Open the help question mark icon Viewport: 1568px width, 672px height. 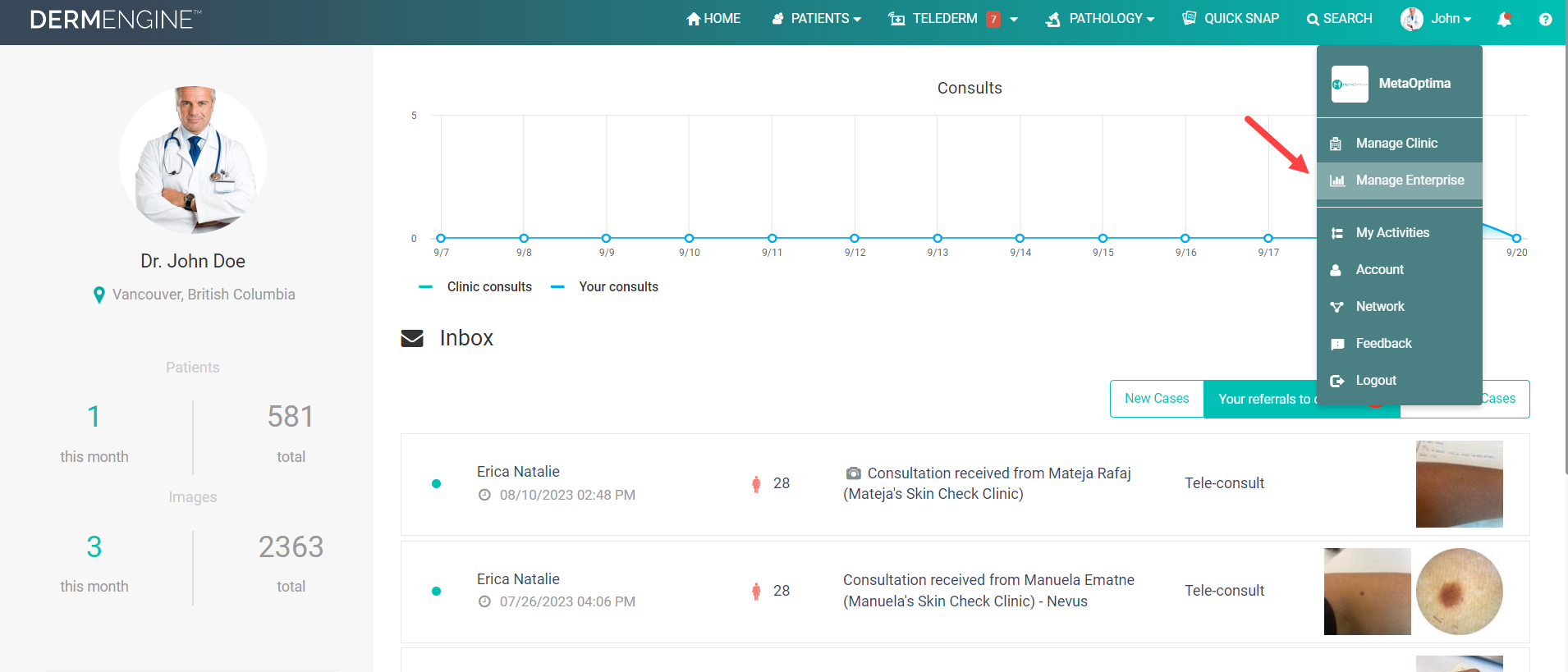point(1546,19)
